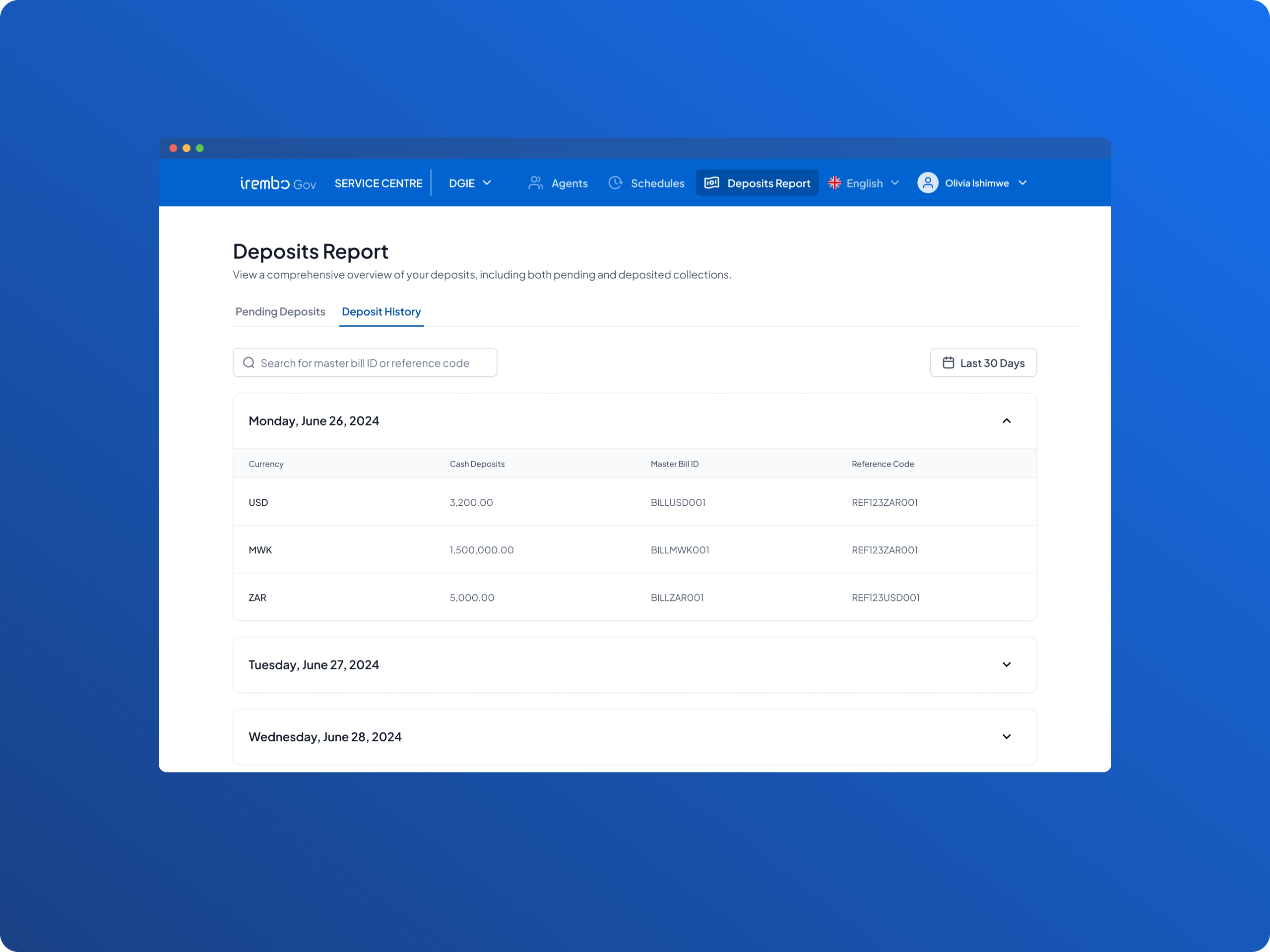The width and height of the screenshot is (1270, 952).
Task: Click the Deposits Report cash icon
Action: tap(711, 183)
